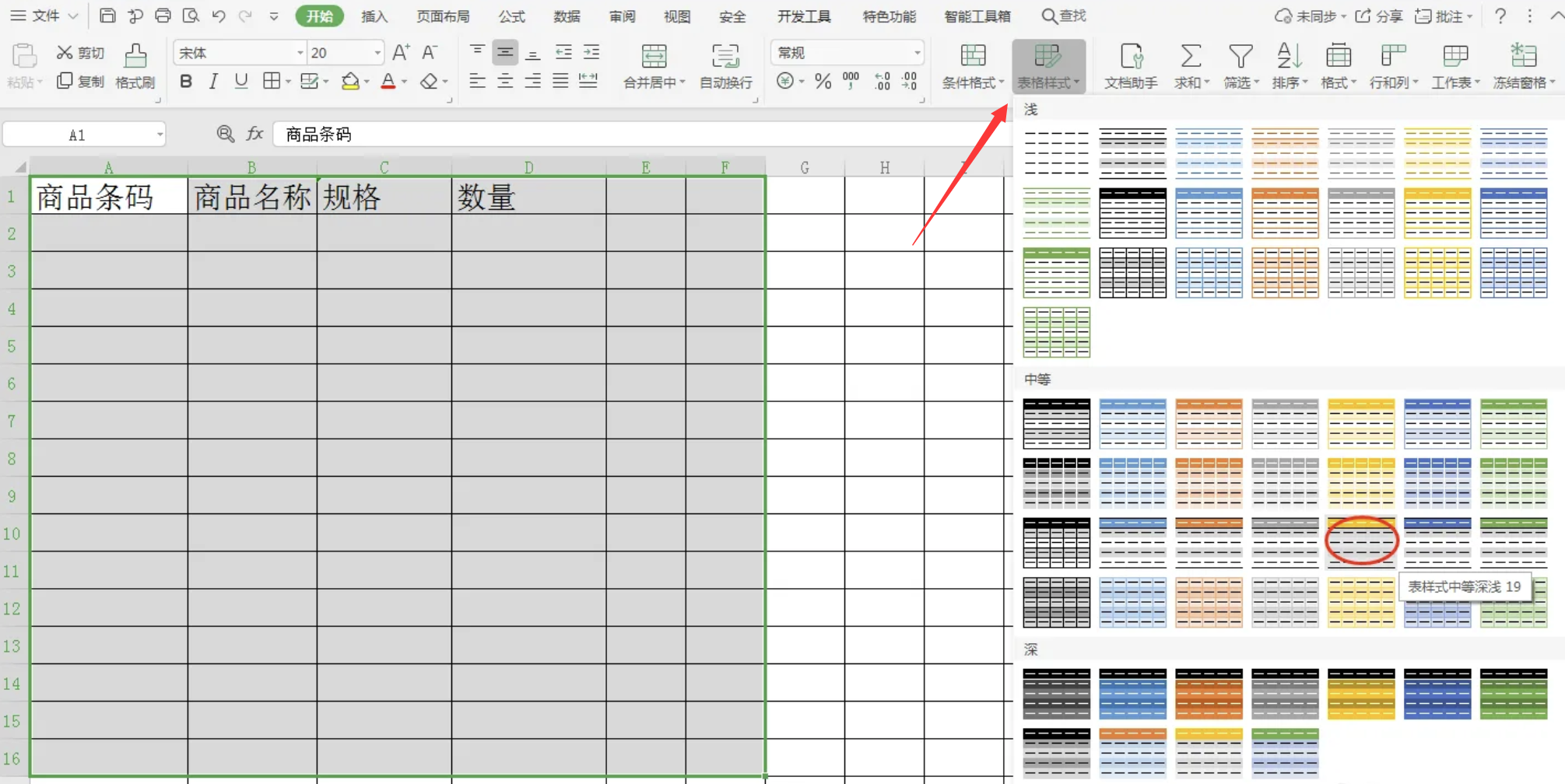This screenshot has height=784, width=1565.
Task: Click the Sum (求和) sigma icon
Action: [x=1190, y=57]
